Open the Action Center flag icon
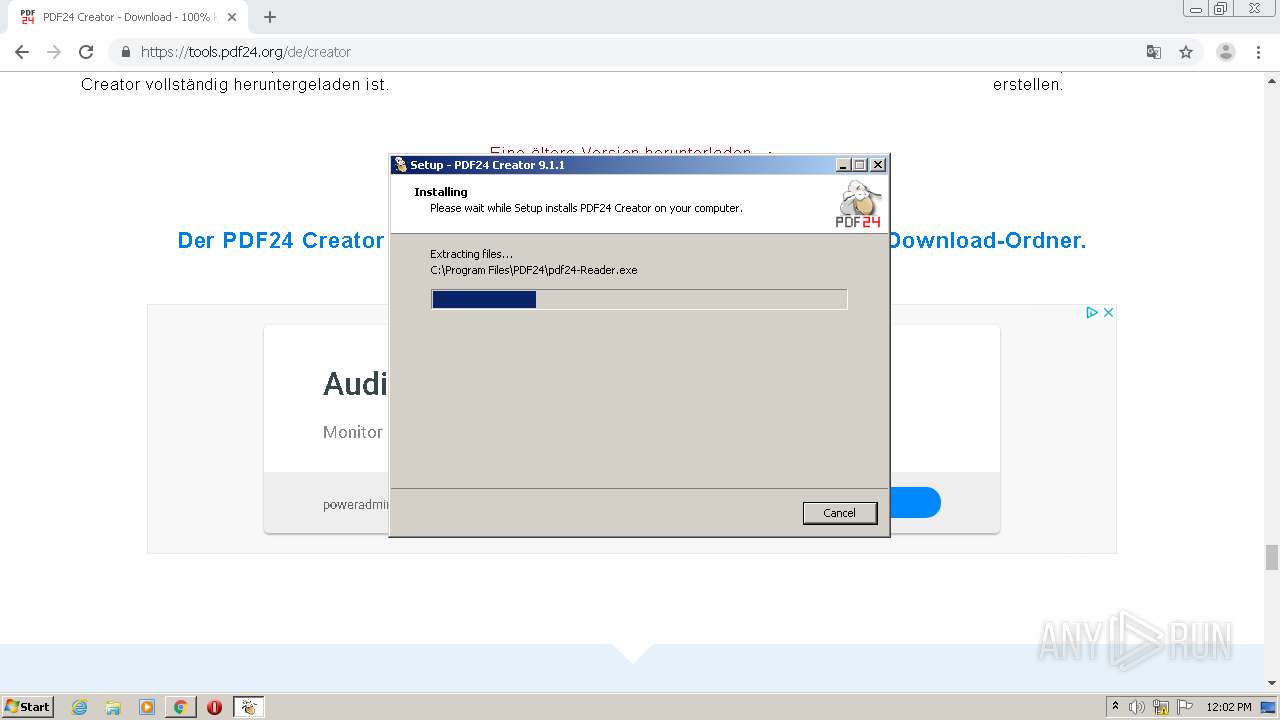The width and height of the screenshot is (1280, 720). (1184, 707)
